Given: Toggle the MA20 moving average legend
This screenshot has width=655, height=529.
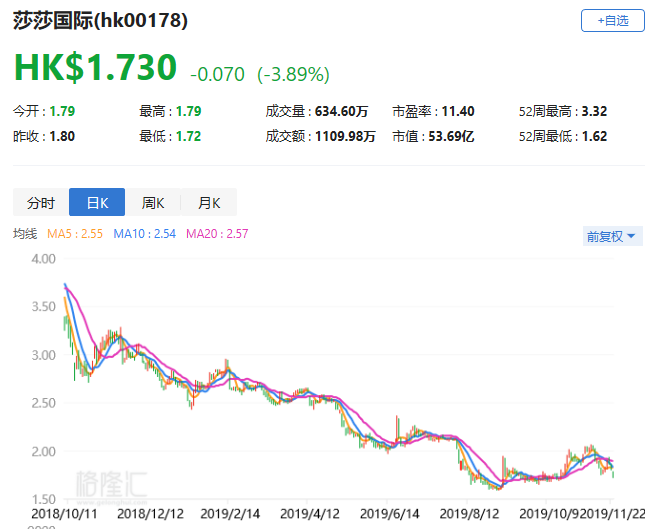Looking at the screenshot, I should [x=217, y=234].
